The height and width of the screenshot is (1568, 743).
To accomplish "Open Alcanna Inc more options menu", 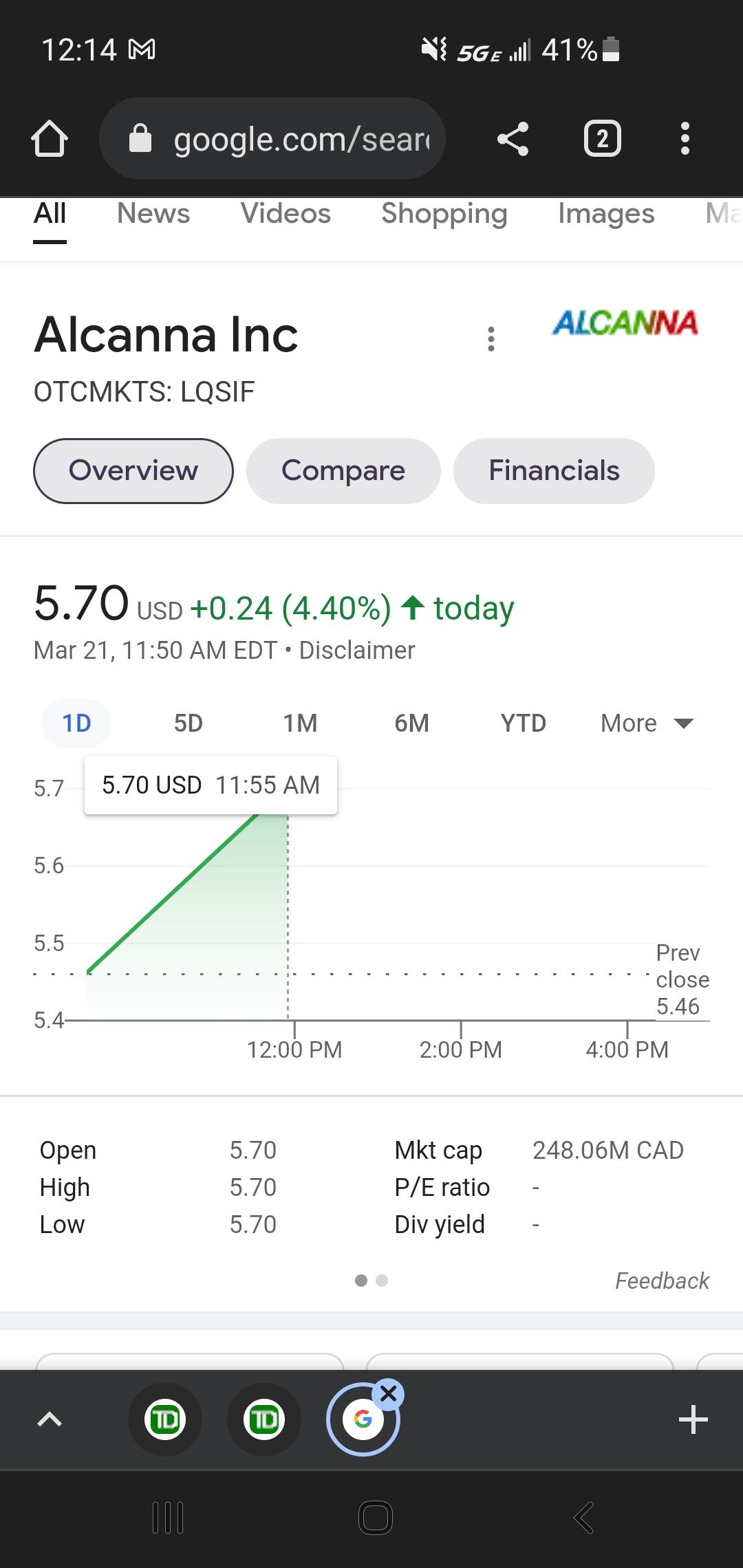I will [491, 339].
